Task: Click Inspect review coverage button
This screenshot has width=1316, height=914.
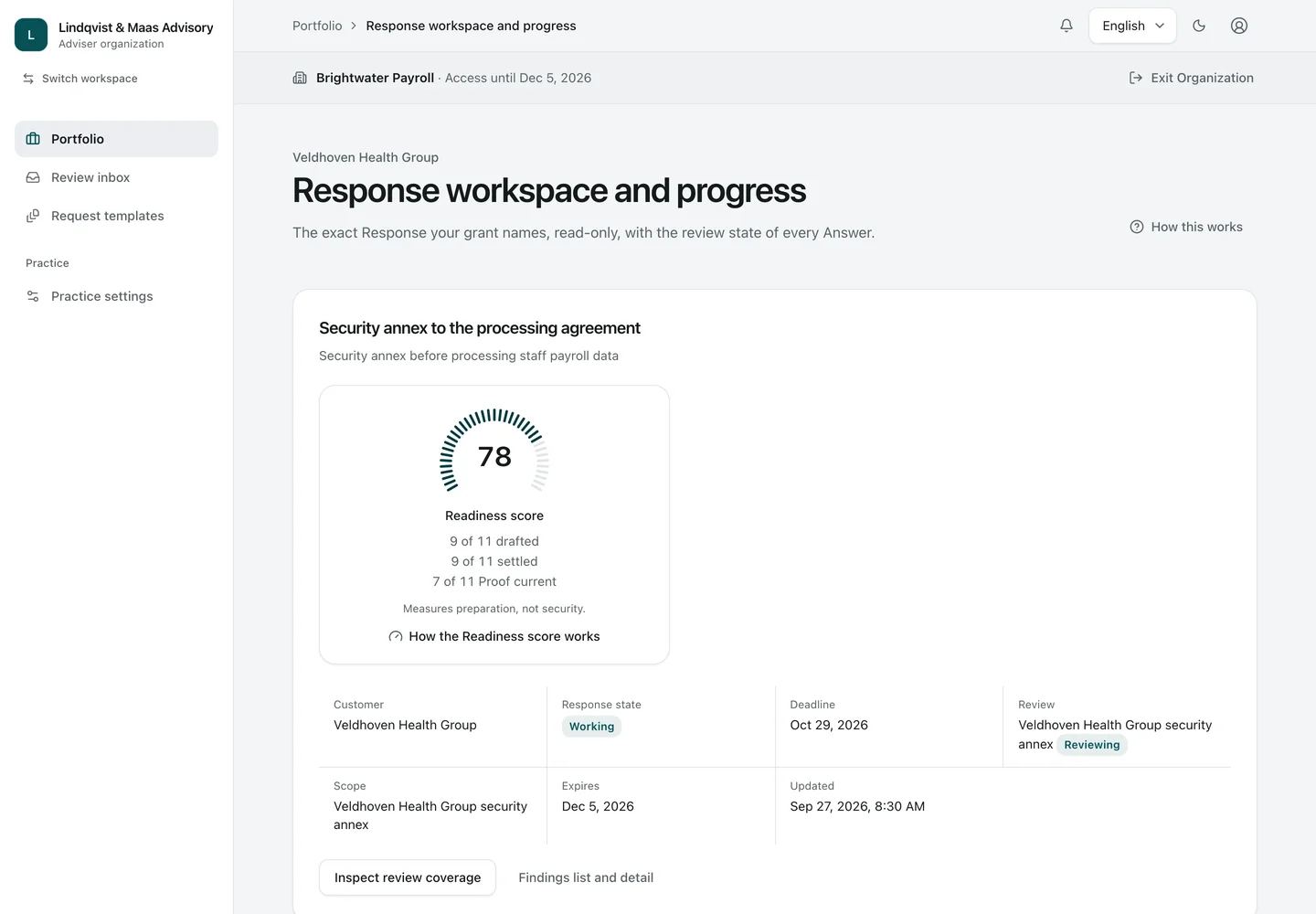Action: pyautogui.click(x=408, y=877)
